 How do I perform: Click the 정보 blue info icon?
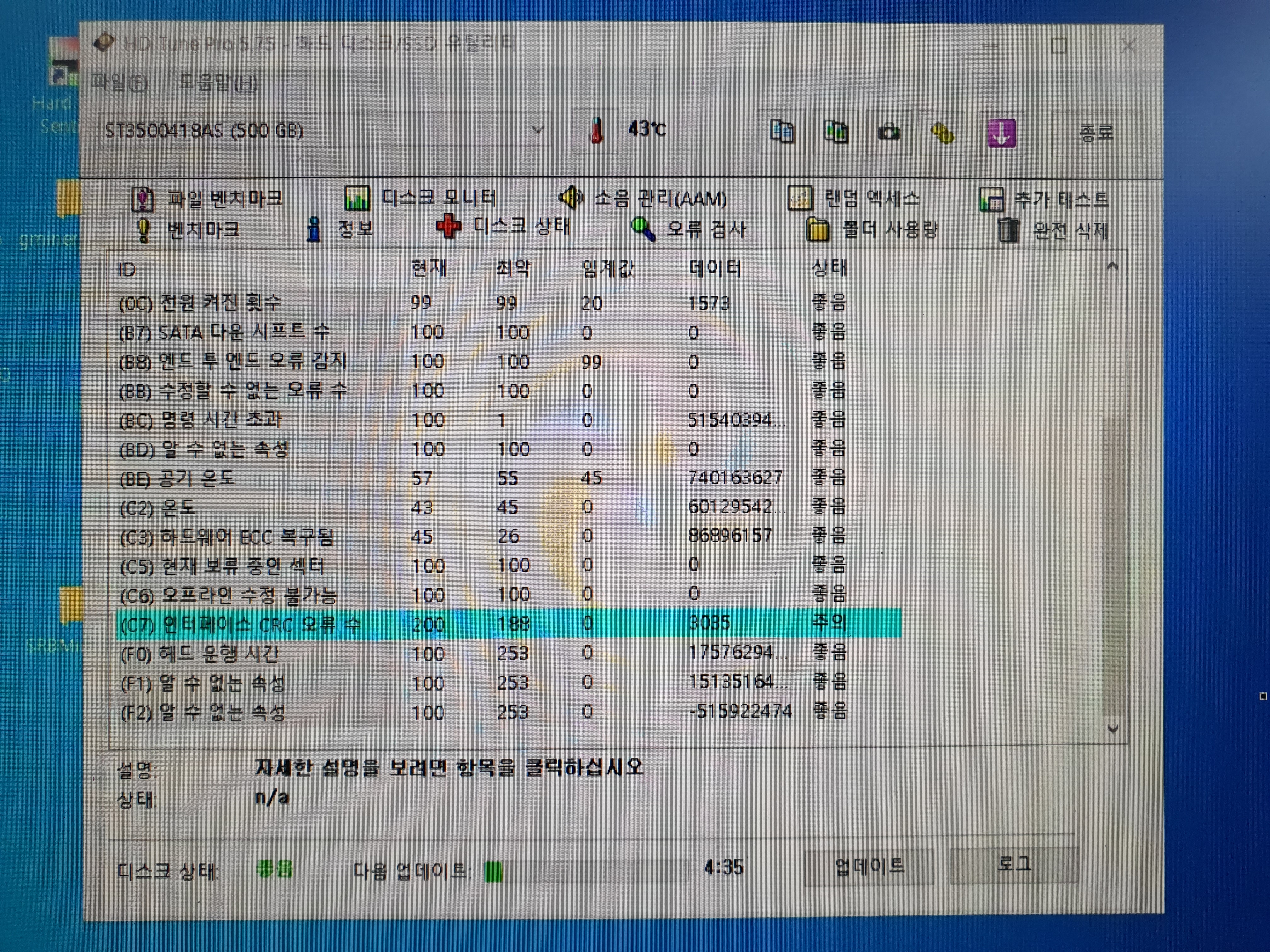click(x=313, y=229)
